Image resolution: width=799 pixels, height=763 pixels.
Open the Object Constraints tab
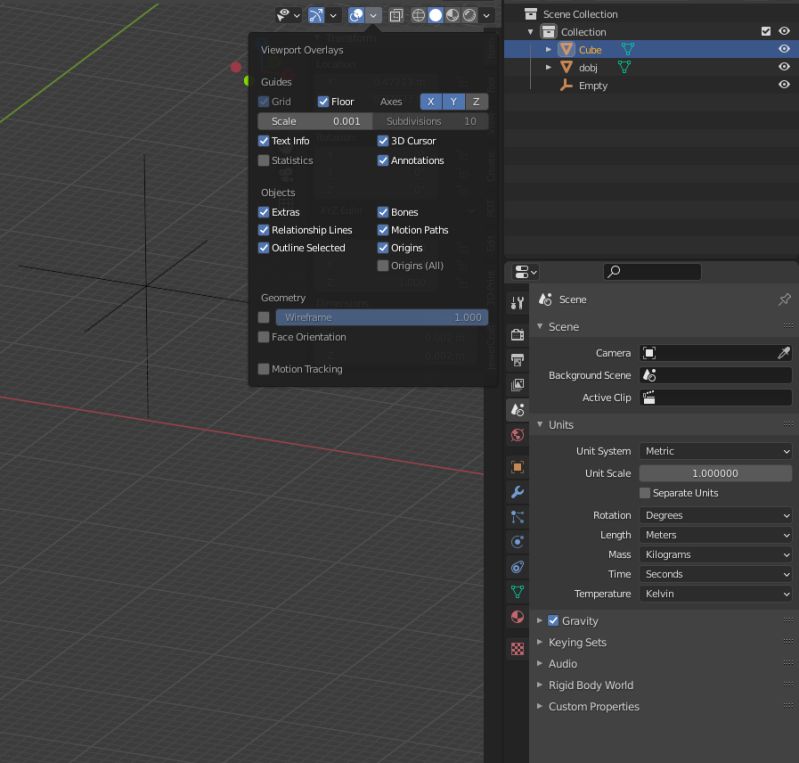pyautogui.click(x=517, y=567)
